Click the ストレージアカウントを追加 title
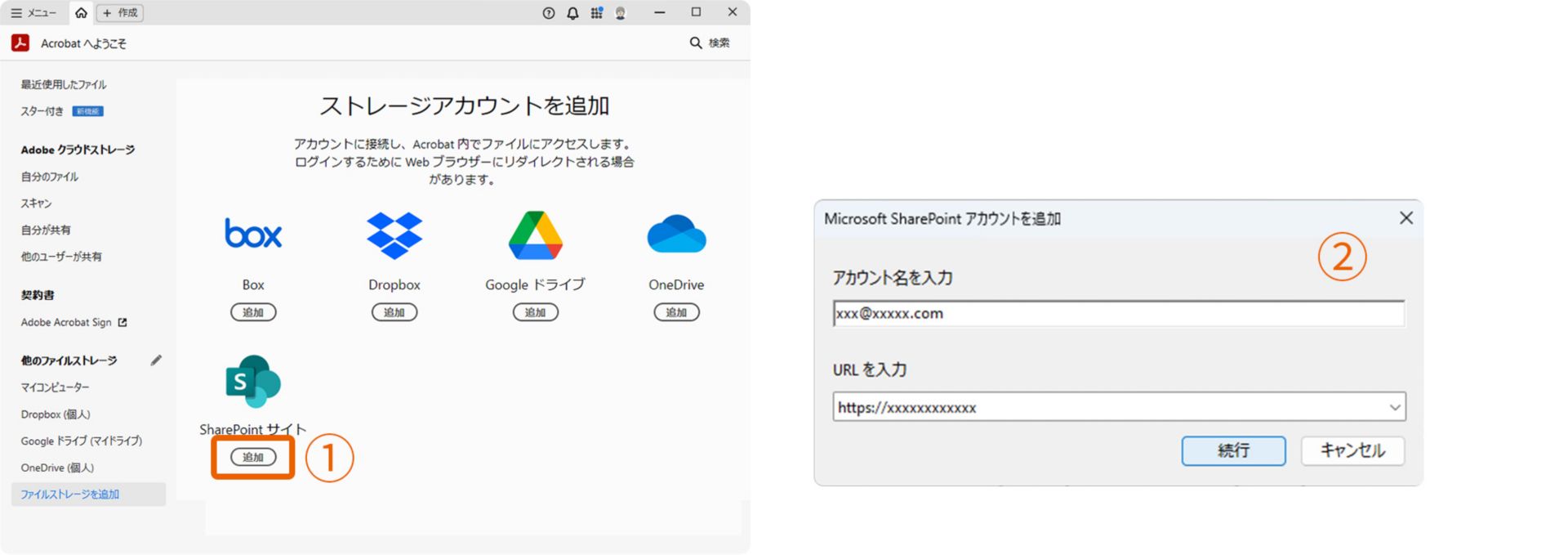Image resolution: width=1568 pixels, height=555 pixels. [x=464, y=105]
